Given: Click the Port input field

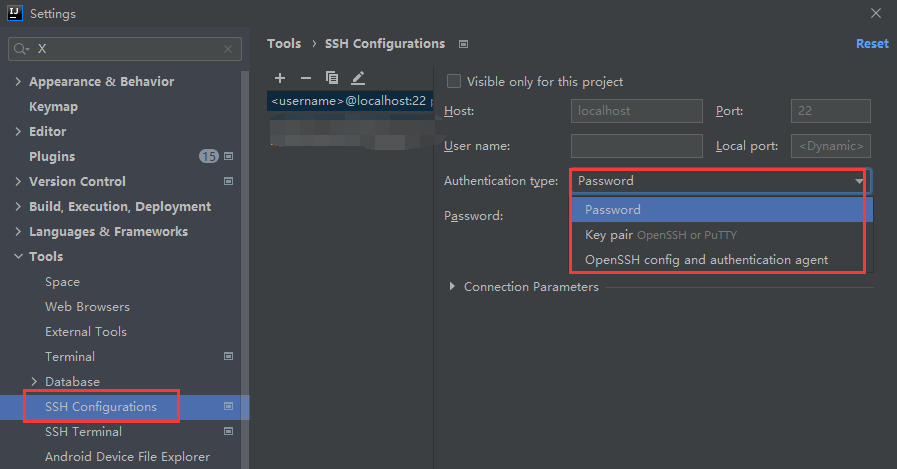Looking at the screenshot, I should (x=830, y=111).
